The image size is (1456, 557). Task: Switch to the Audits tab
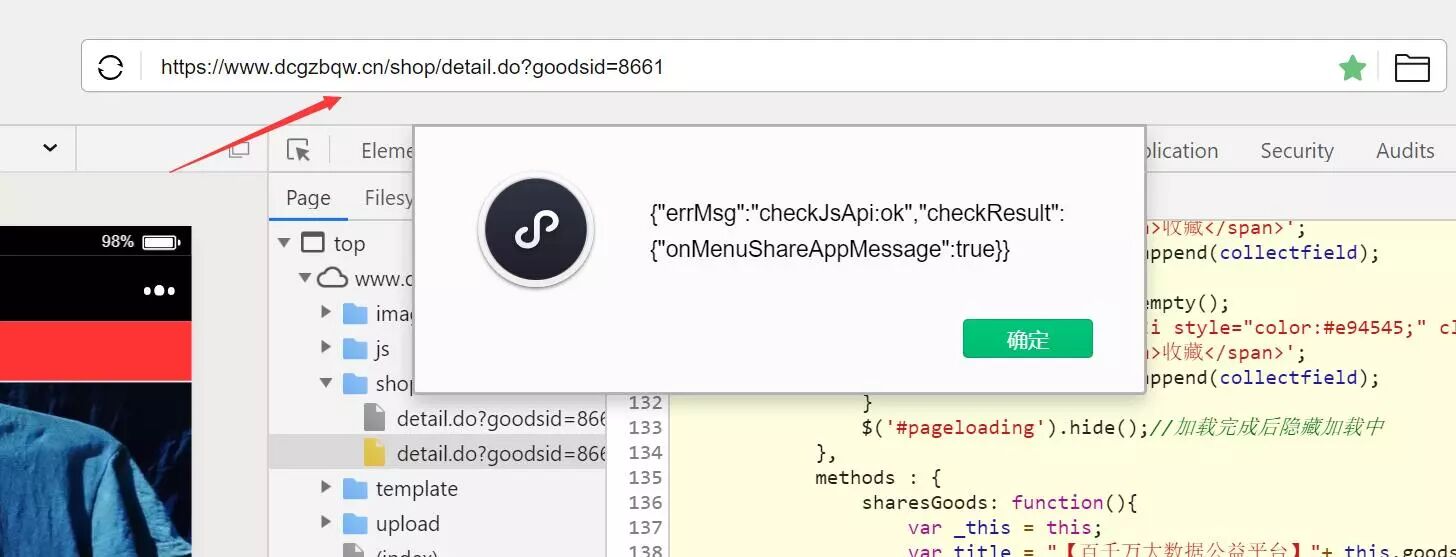[1404, 150]
